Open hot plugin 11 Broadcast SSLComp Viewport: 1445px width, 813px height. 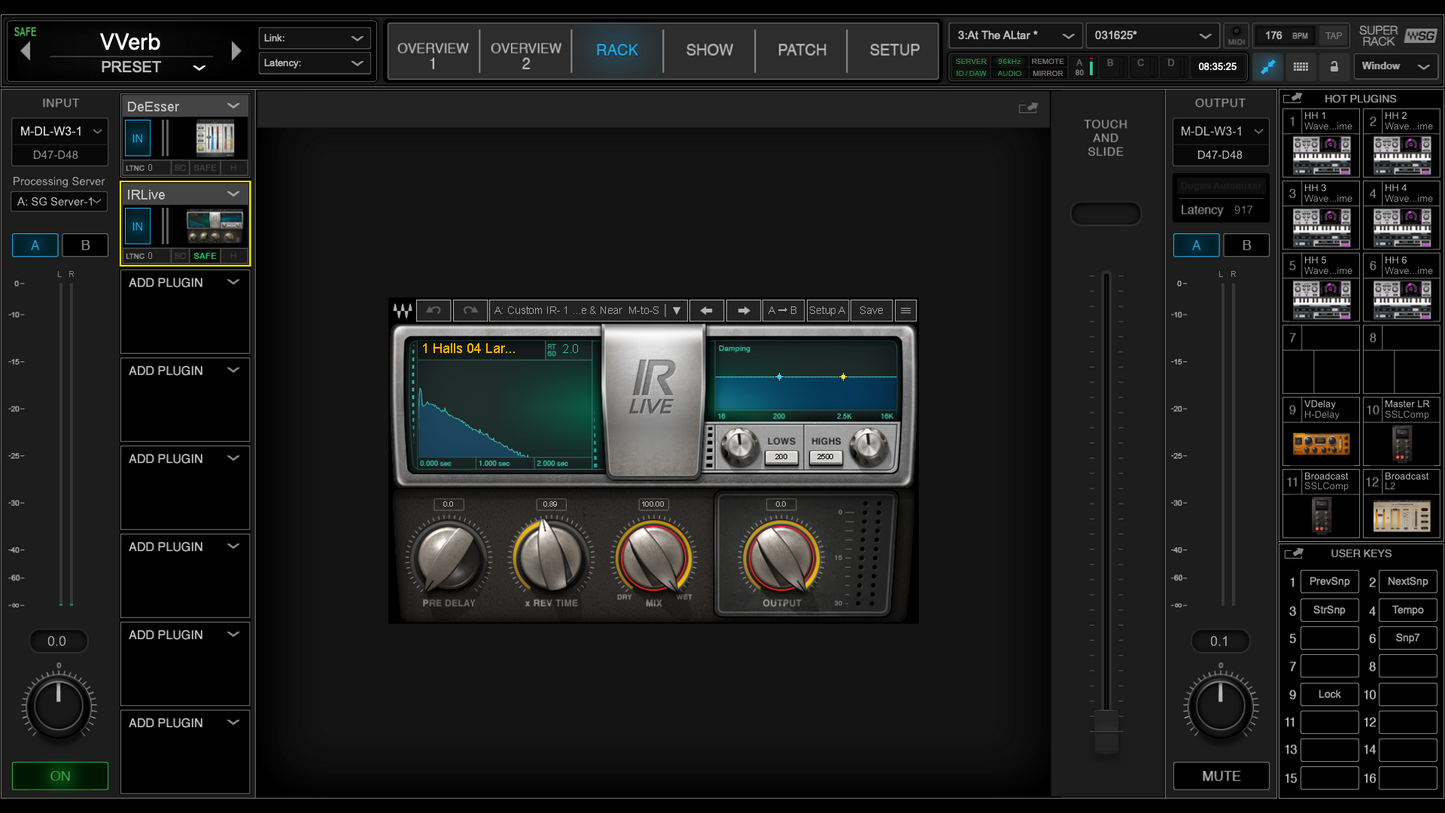tap(1321, 514)
